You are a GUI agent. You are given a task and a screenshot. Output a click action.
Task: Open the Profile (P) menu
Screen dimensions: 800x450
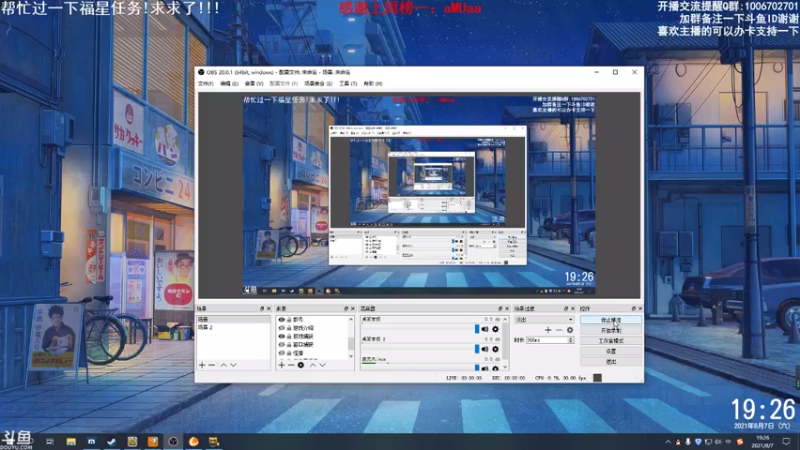pos(284,84)
